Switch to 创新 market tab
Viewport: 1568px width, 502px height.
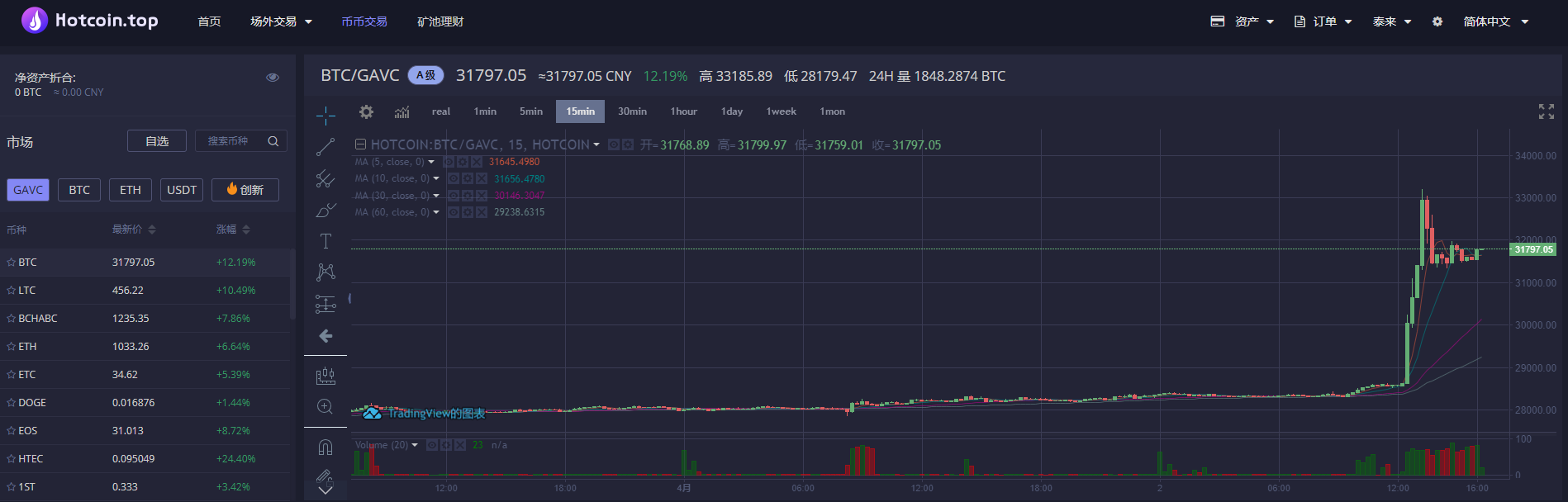click(245, 190)
